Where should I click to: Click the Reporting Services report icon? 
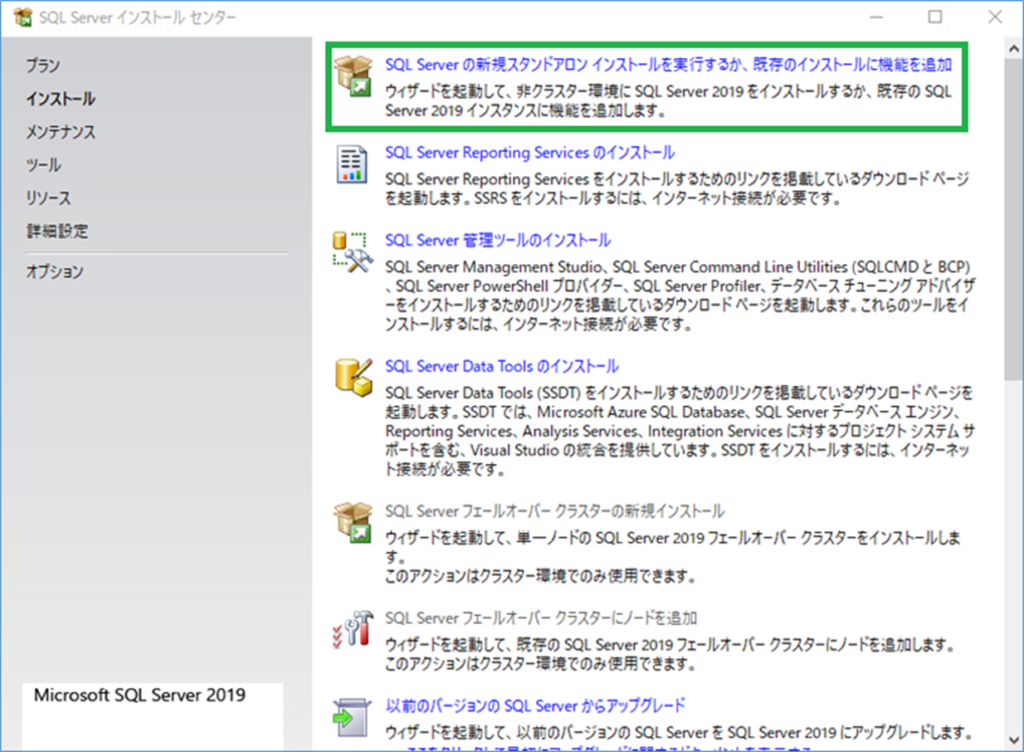click(351, 164)
